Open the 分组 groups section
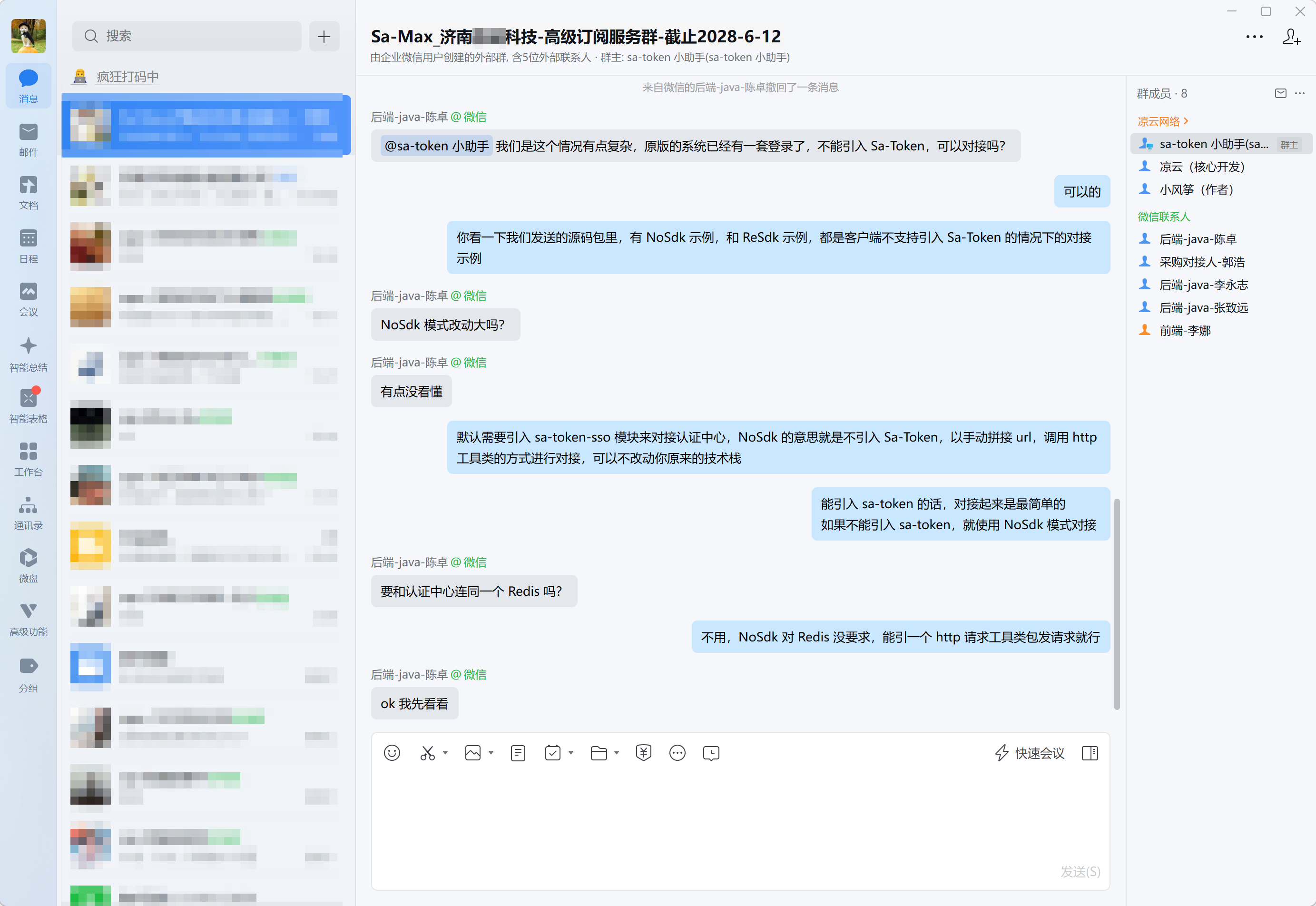Screen dimensions: 1316x906 (29, 676)
